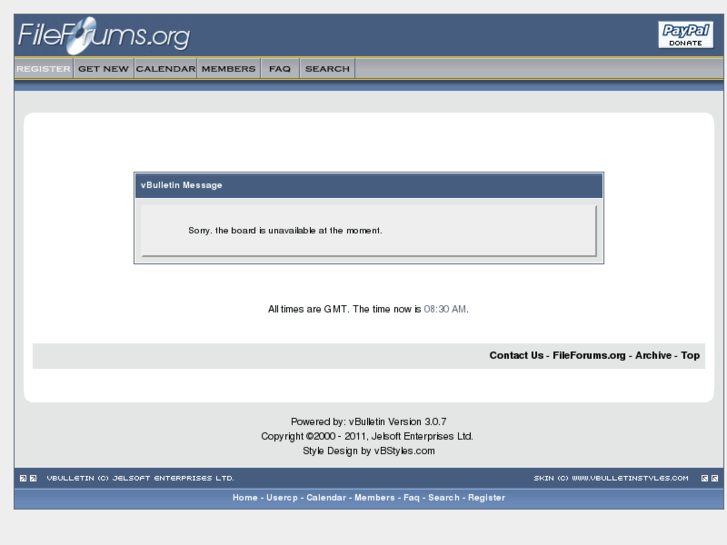Image resolution: width=727 pixels, height=545 pixels.
Task: Click the 08:30 AM time text
Action: 445,309
